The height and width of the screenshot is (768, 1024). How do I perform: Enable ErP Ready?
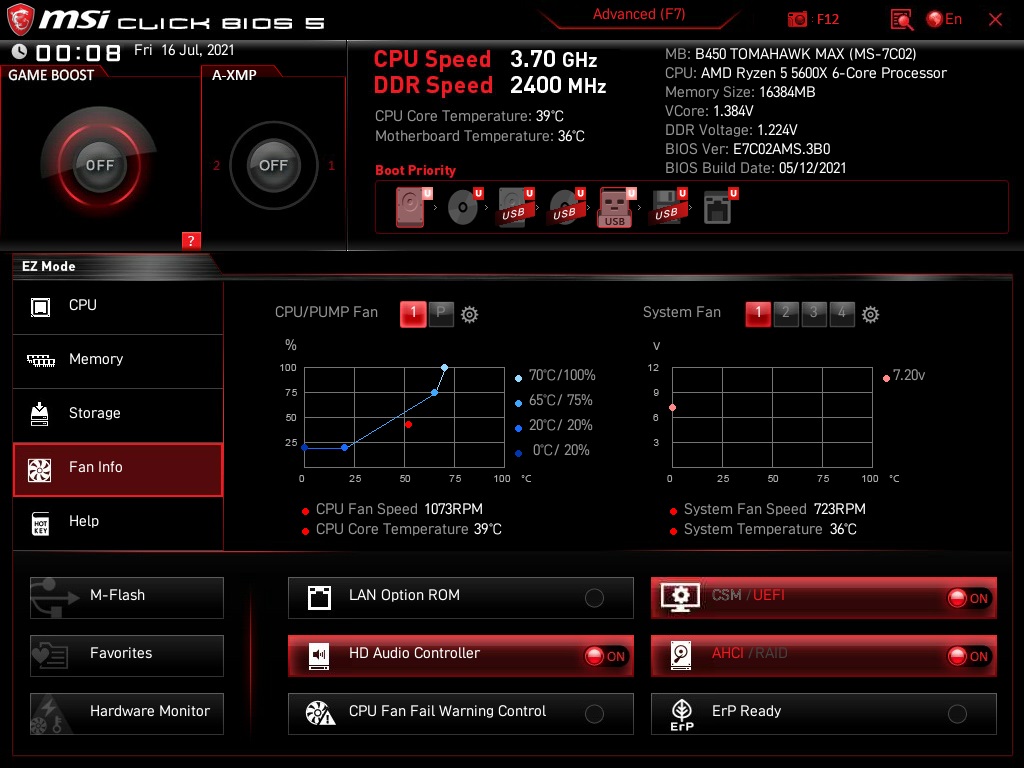tap(957, 714)
